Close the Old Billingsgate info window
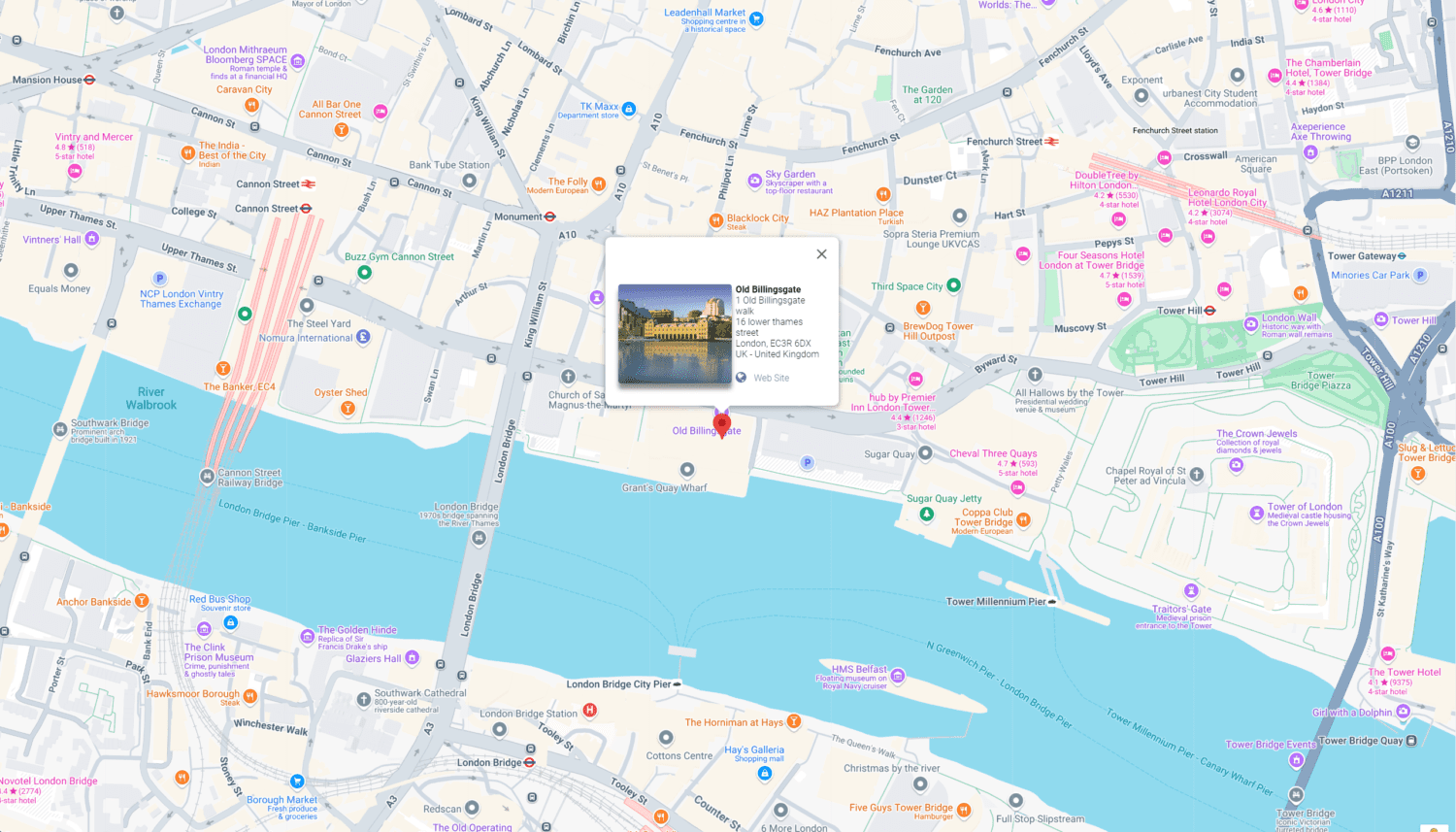This screenshot has height=832, width=1456. 821,254
